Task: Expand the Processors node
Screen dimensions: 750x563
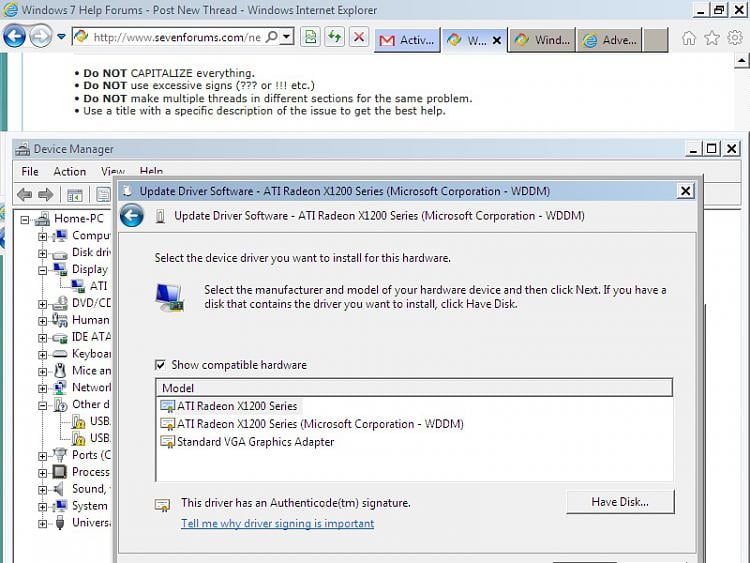Action: pyautogui.click(x=43, y=473)
